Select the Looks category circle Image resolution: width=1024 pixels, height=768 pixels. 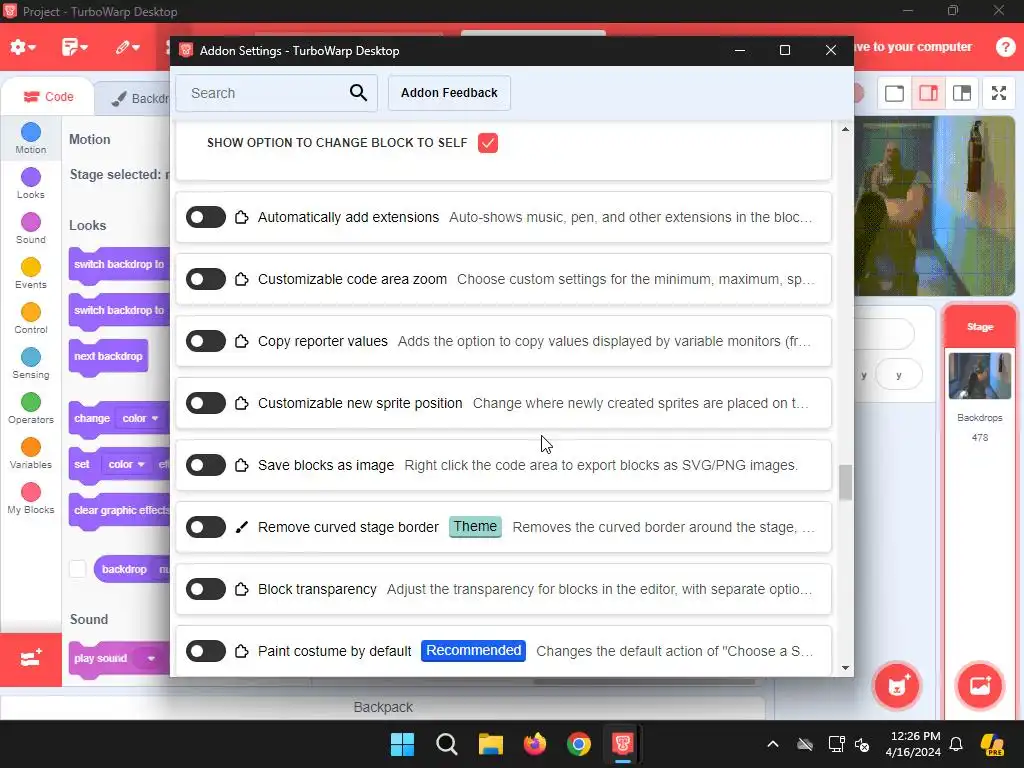coord(31,177)
